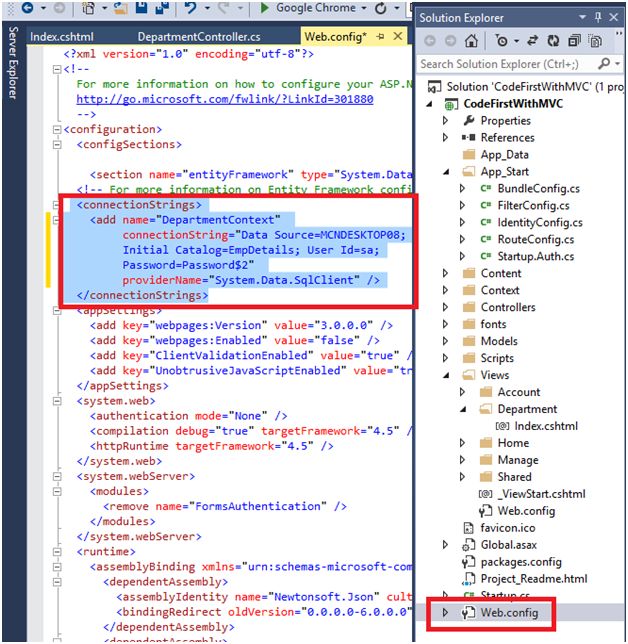
Task: Select IdentityConfig.cs in the tree
Action: [x=540, y=222]
